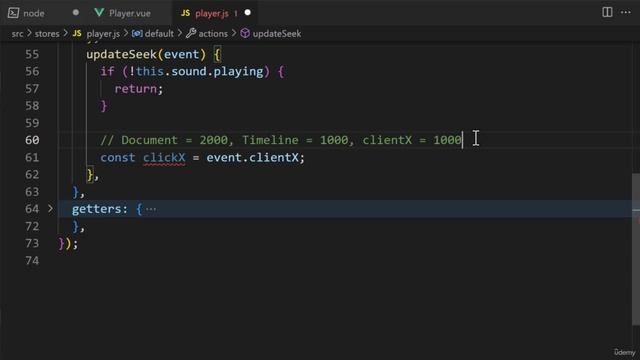The height and width of the screenshot is (360, 640).
Task: Click the JS icon on player.js tab
Action: point(185,13)
